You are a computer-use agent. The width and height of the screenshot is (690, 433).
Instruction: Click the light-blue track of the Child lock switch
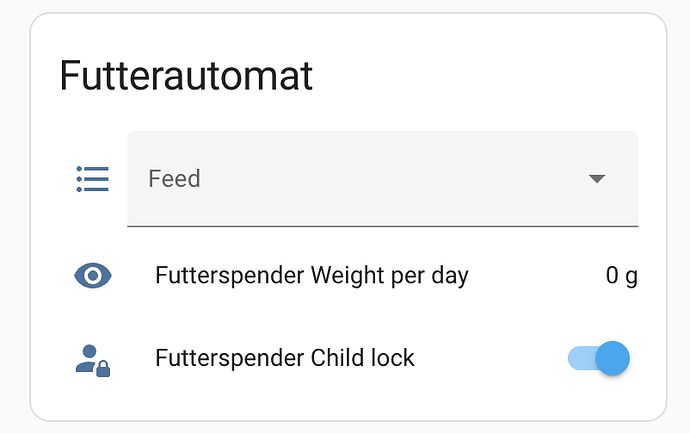point(579,358)
